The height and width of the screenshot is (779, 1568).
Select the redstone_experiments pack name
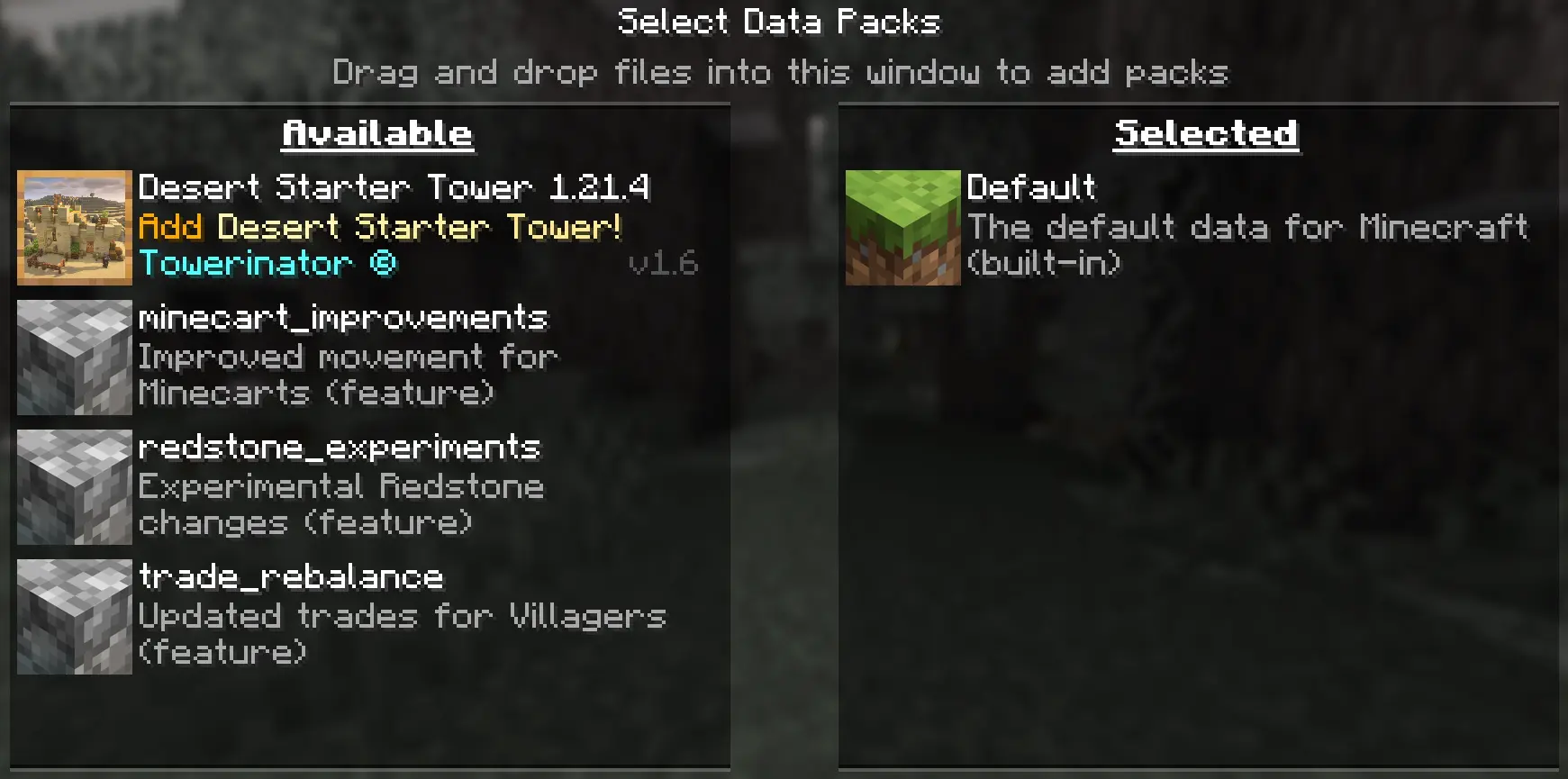[340, 448]
